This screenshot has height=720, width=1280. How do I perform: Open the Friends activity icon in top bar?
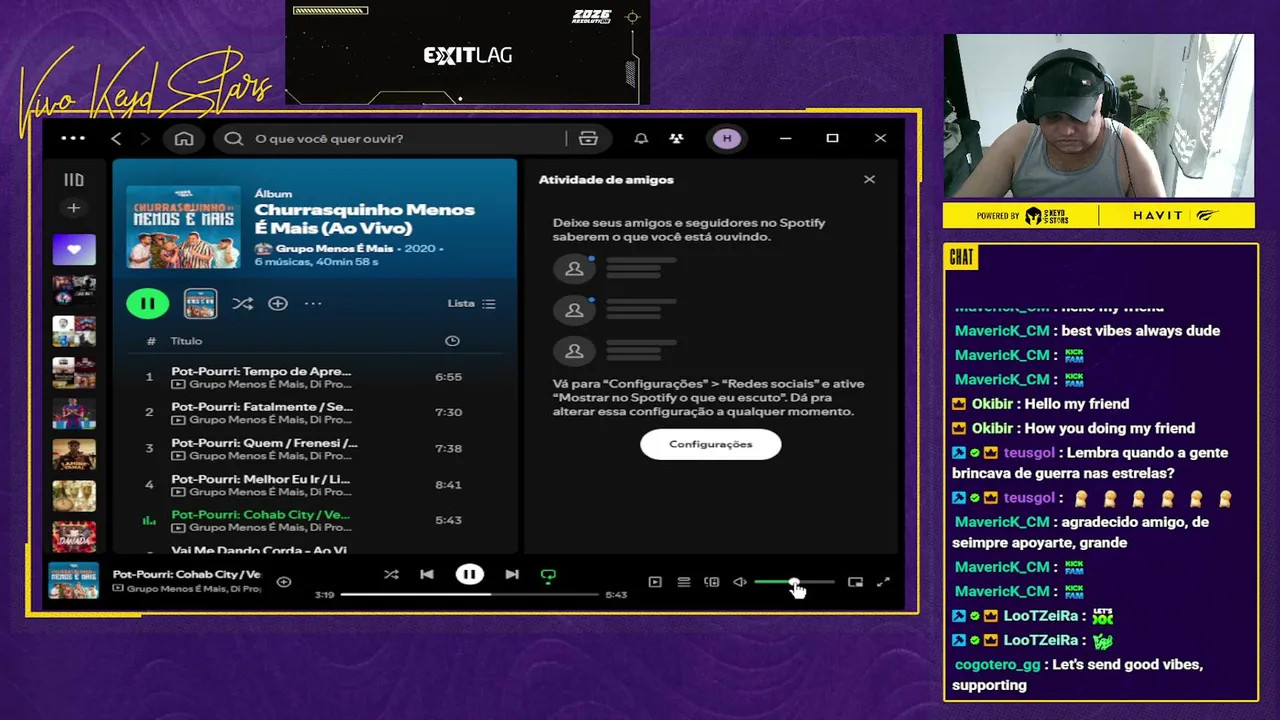coord(677,138)
